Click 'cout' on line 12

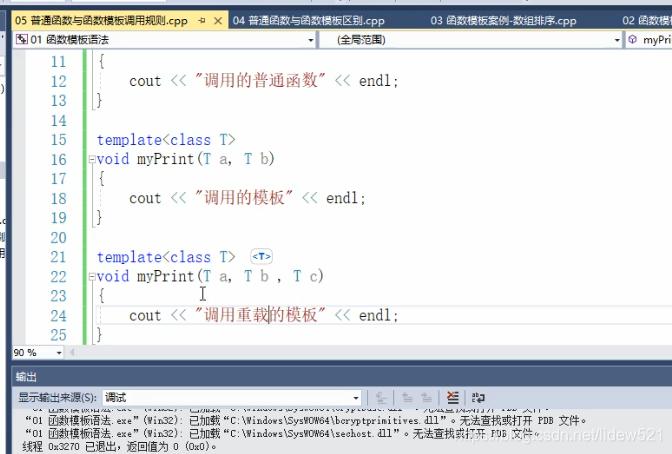145,81
